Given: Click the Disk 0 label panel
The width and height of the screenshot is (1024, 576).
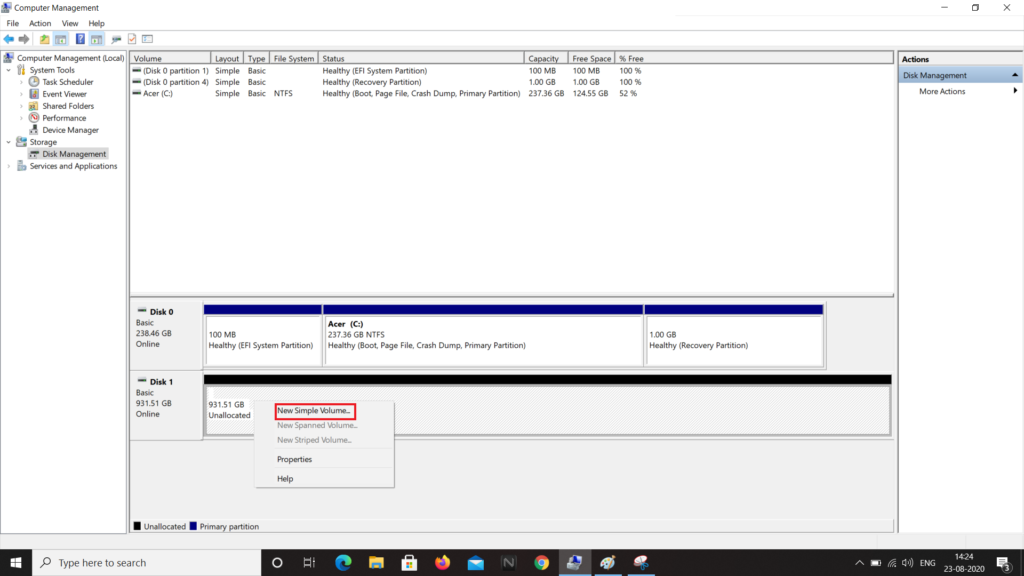Looking at the screenshot, I should [167, 334].
